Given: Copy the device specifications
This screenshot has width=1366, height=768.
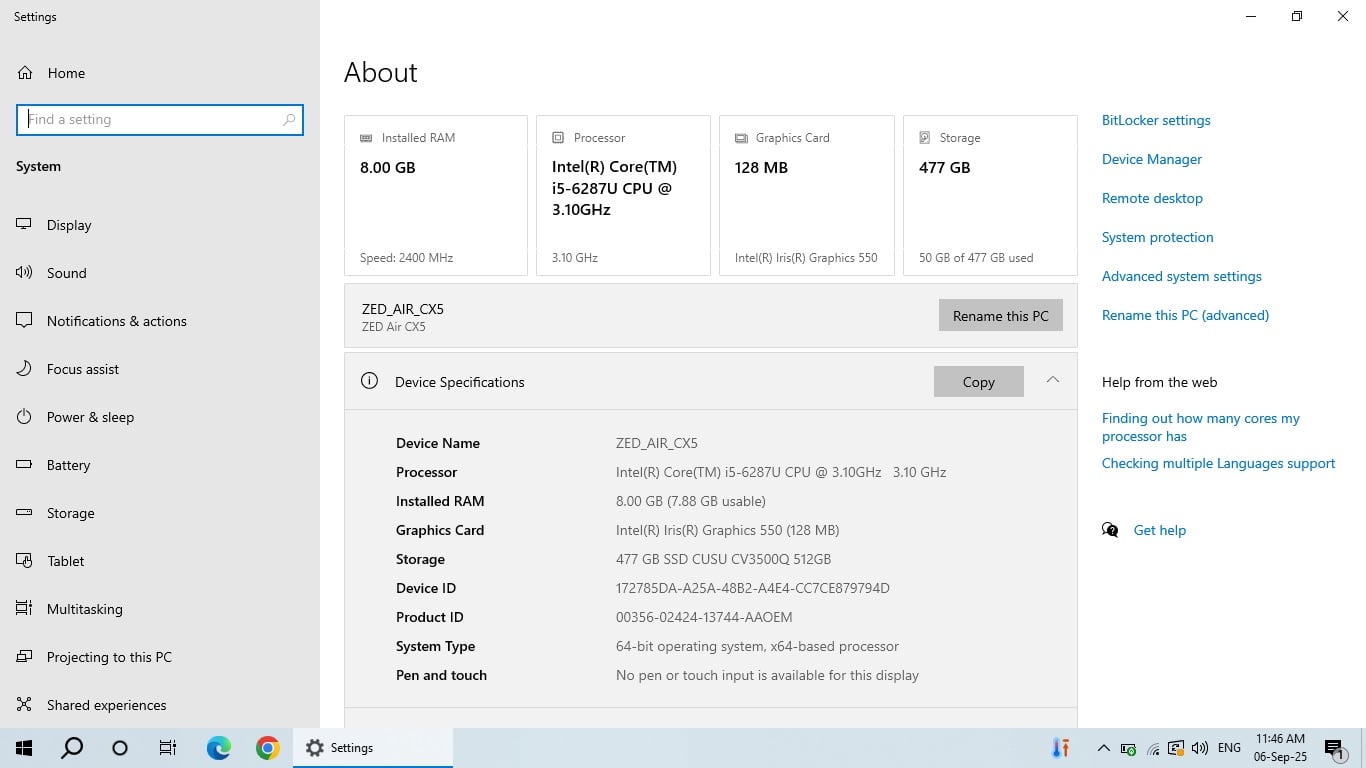Looking at the screenshot, I should 979,382.
